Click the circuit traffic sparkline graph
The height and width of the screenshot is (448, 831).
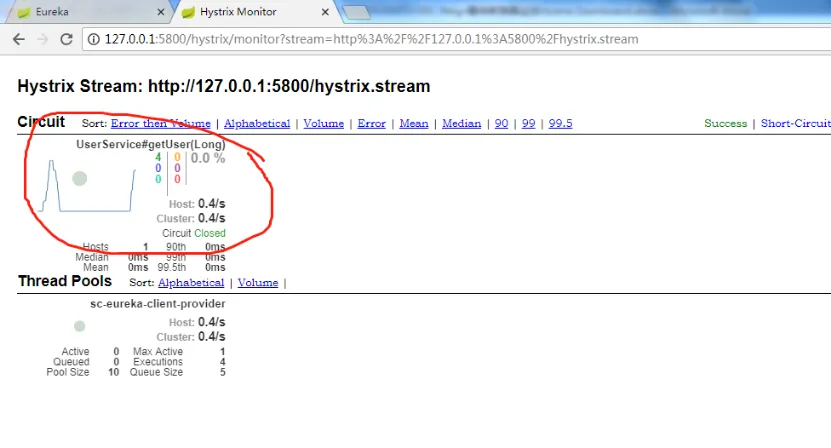(x=87, y=186)
